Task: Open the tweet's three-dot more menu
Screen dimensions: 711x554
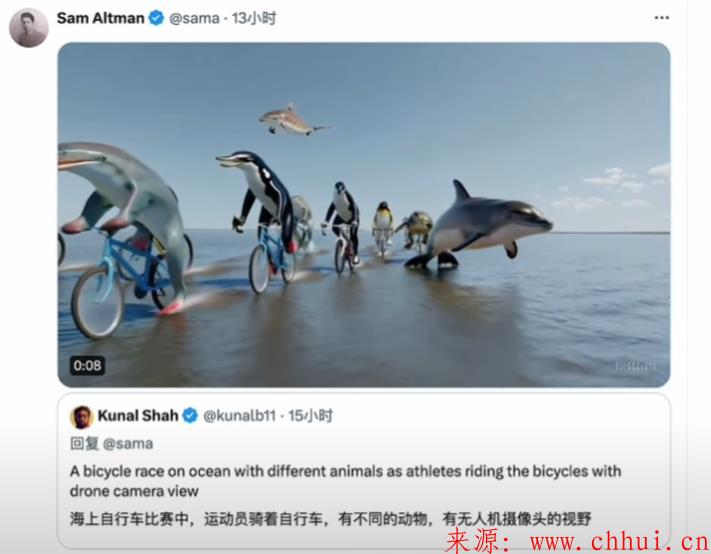Action: pos(662,18)
